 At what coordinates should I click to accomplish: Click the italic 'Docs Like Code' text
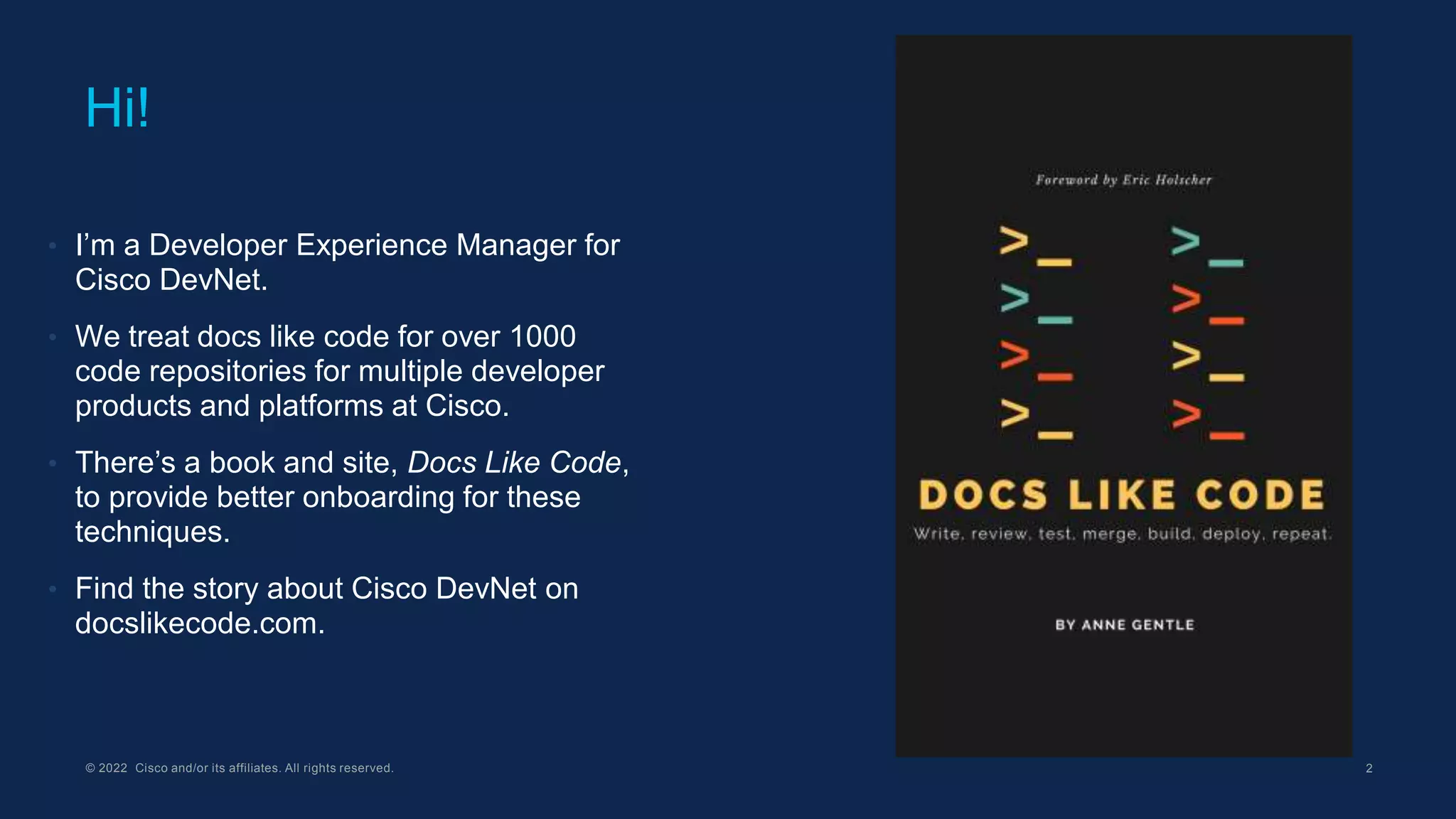click(x=515, y=463)
